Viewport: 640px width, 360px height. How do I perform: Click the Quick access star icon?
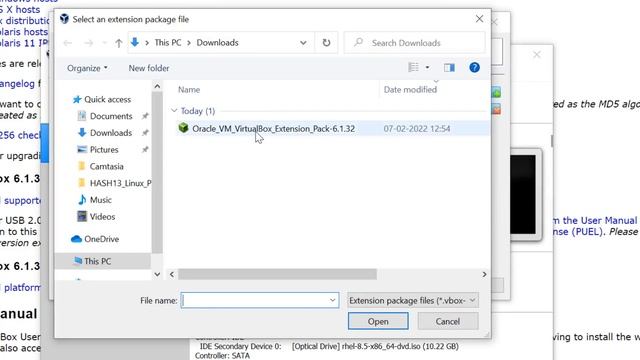coord(77,99)
